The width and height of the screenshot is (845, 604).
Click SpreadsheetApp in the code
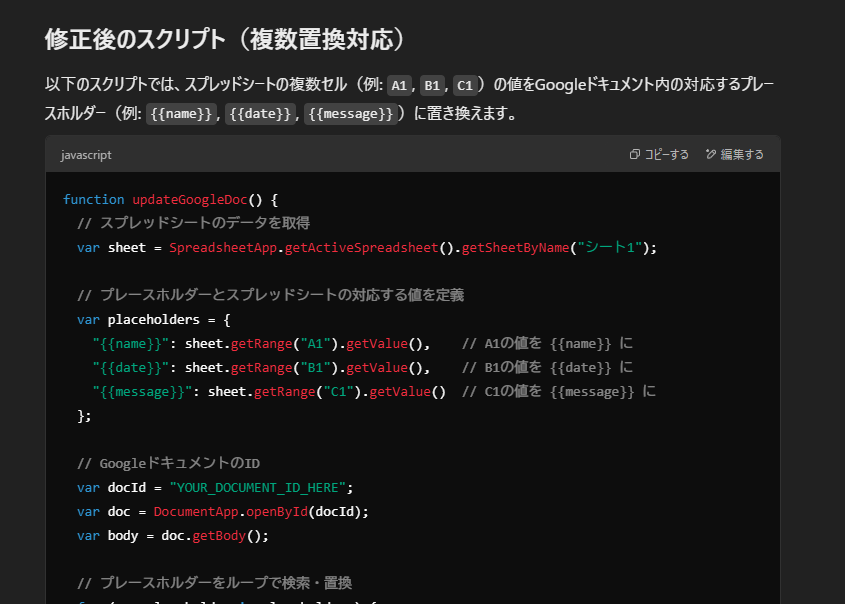coord(223,248)
